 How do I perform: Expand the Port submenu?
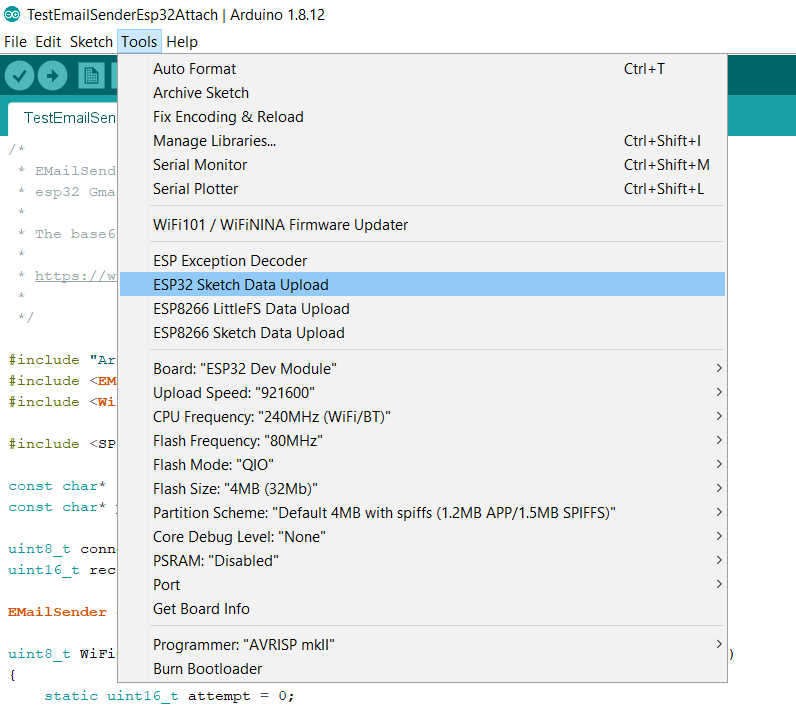tap(422, 585)
